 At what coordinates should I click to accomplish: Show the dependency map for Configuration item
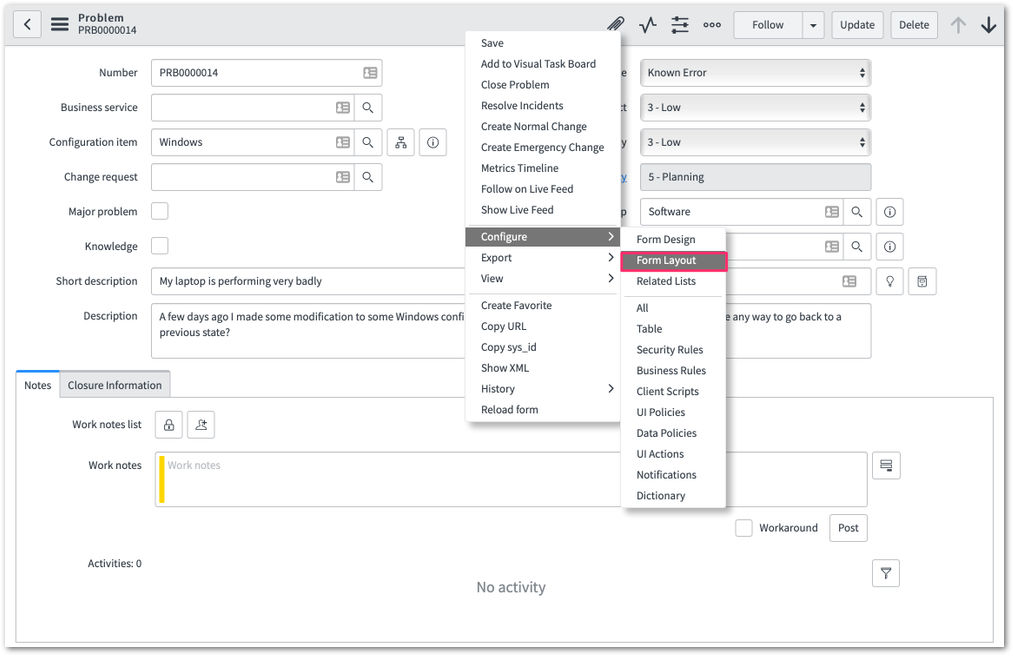(x=401, y=142)
